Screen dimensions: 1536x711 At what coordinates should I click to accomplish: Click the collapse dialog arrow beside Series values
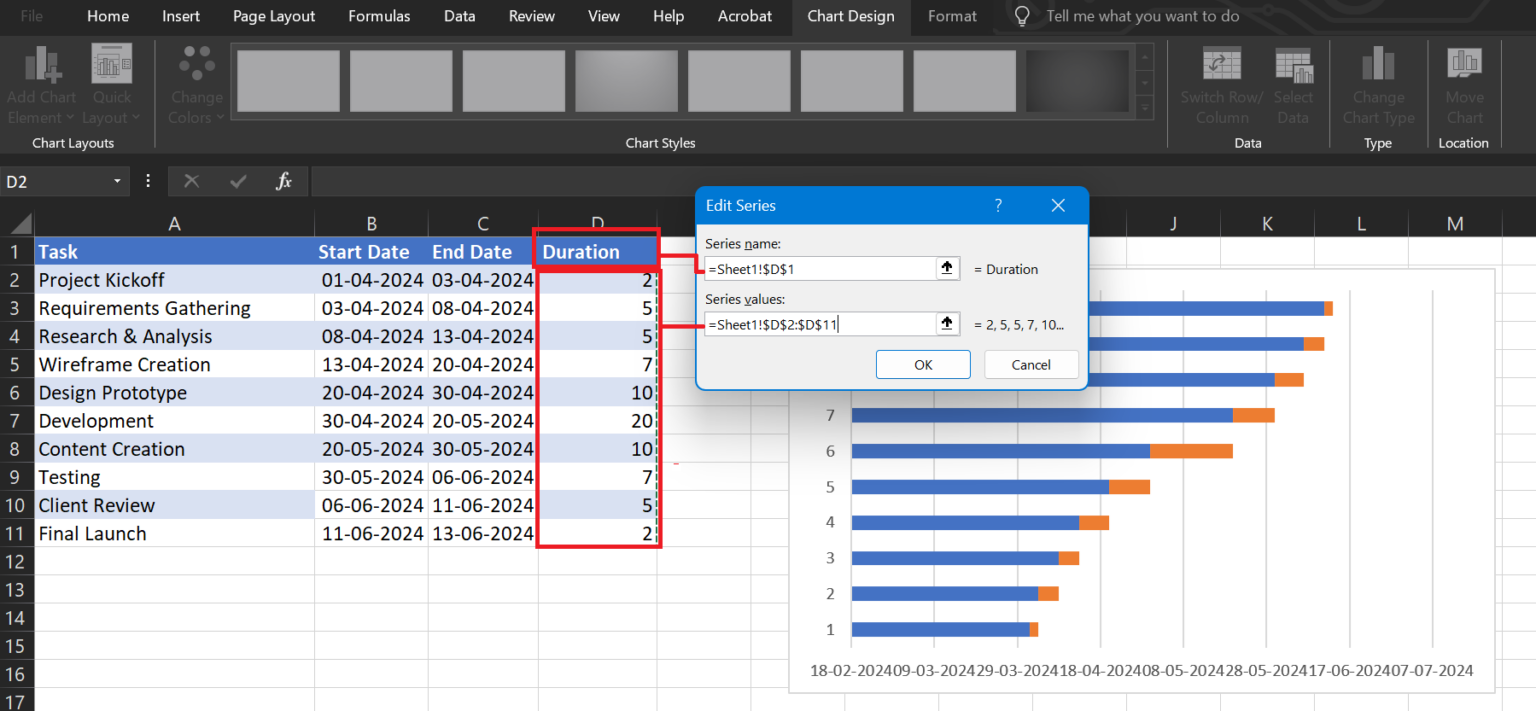pyautogui.click(x=947, y=323)
